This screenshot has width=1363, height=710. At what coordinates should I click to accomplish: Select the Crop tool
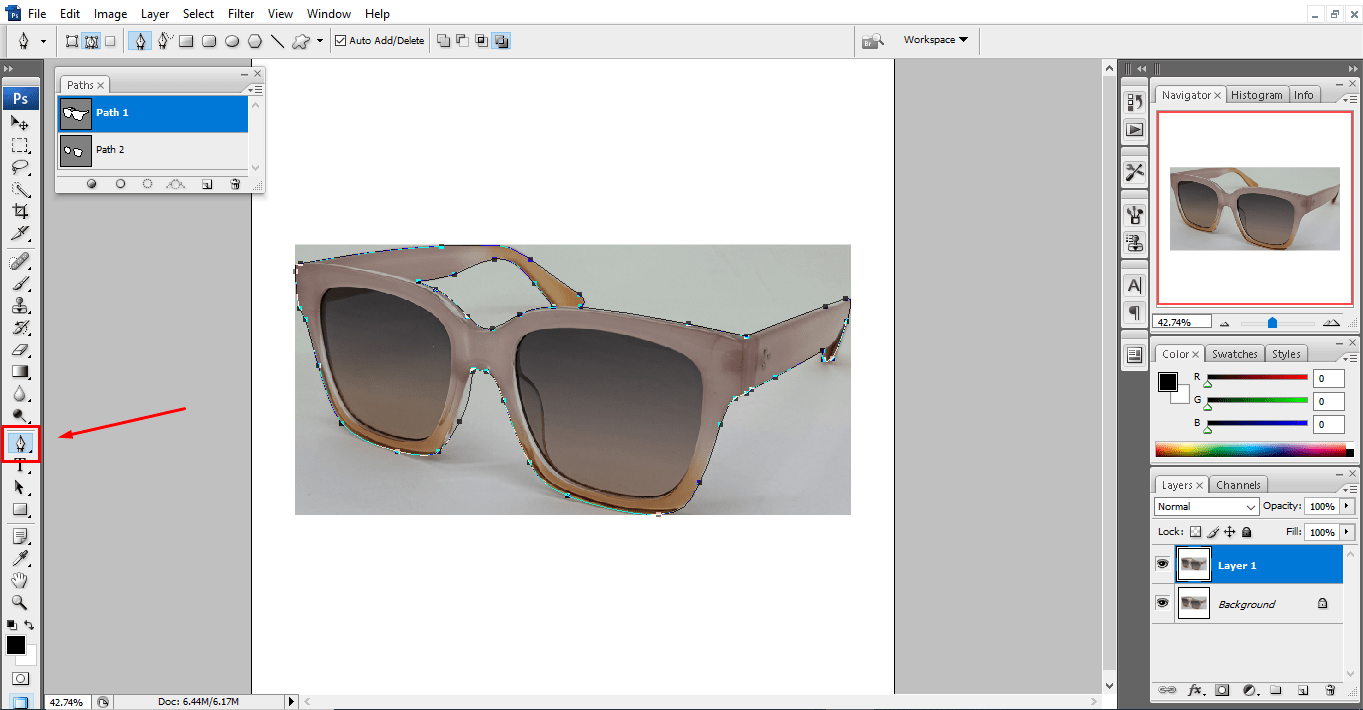tap(21, 211)
